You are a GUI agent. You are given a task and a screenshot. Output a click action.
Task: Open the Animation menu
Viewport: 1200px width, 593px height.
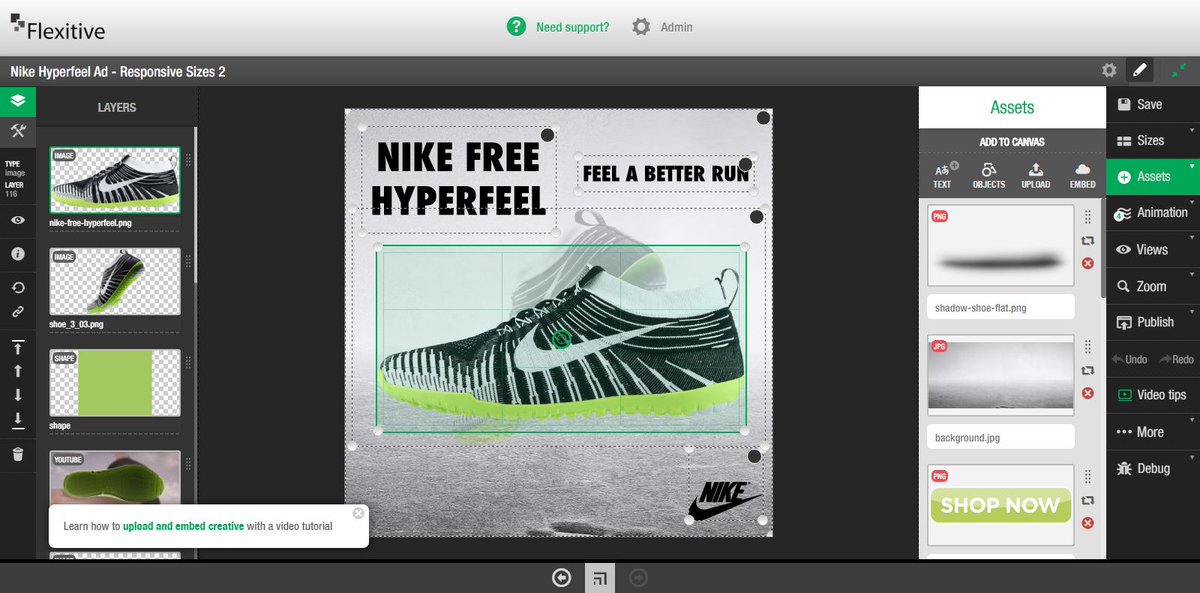click(x=1152, y=212)
